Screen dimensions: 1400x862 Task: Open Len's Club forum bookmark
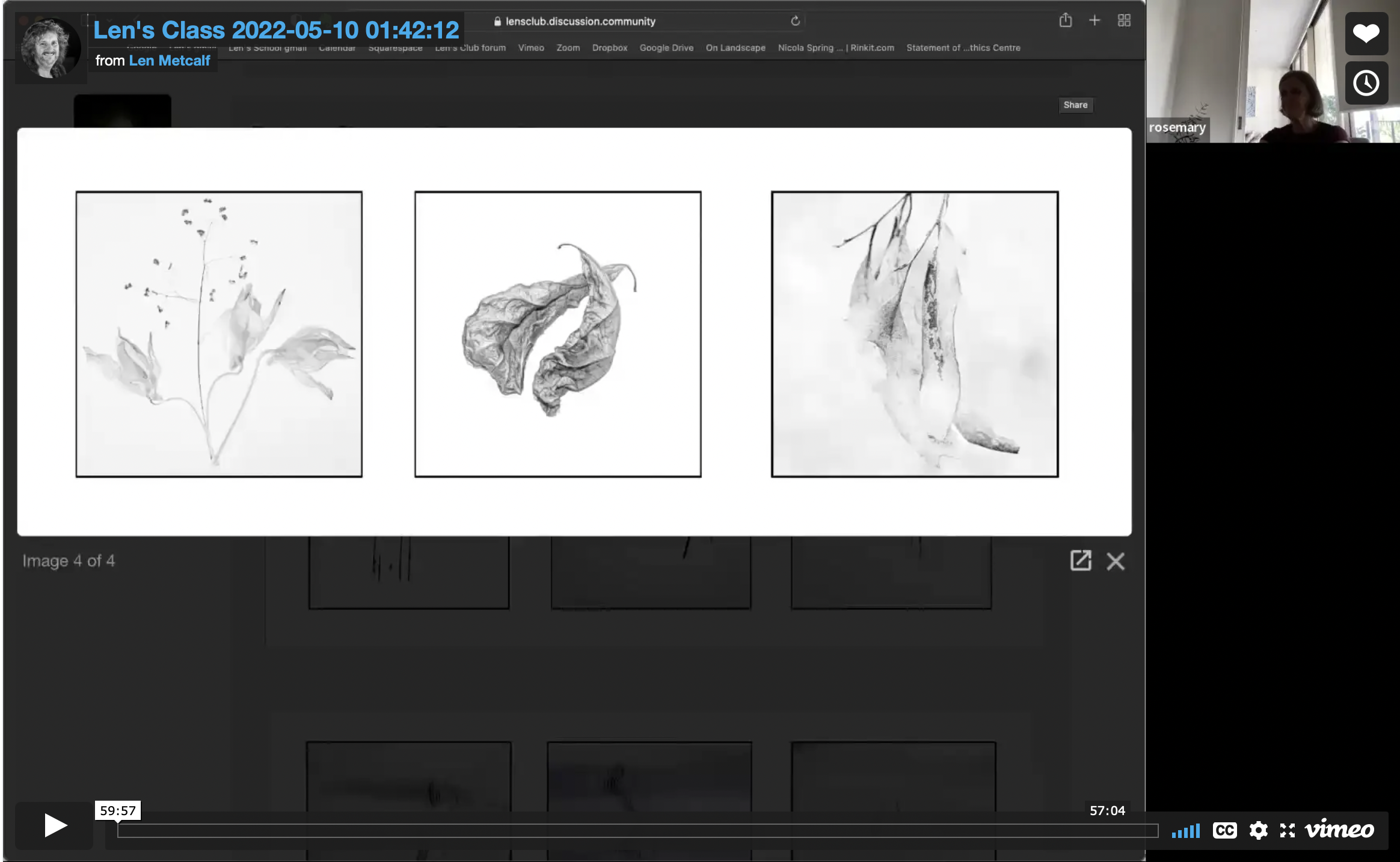[x=470, y=48]
